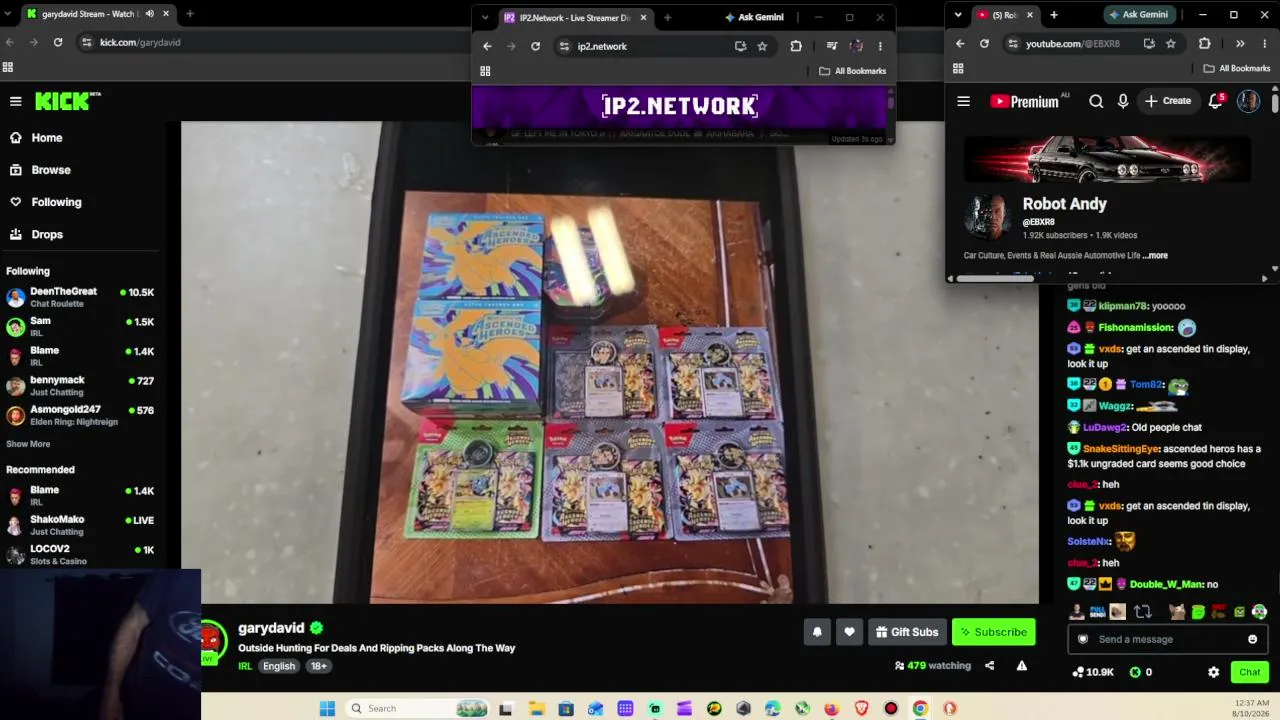Go to Home in Kick sidebar
Viewport: 1280px width, 720px height.
[37, 138]
